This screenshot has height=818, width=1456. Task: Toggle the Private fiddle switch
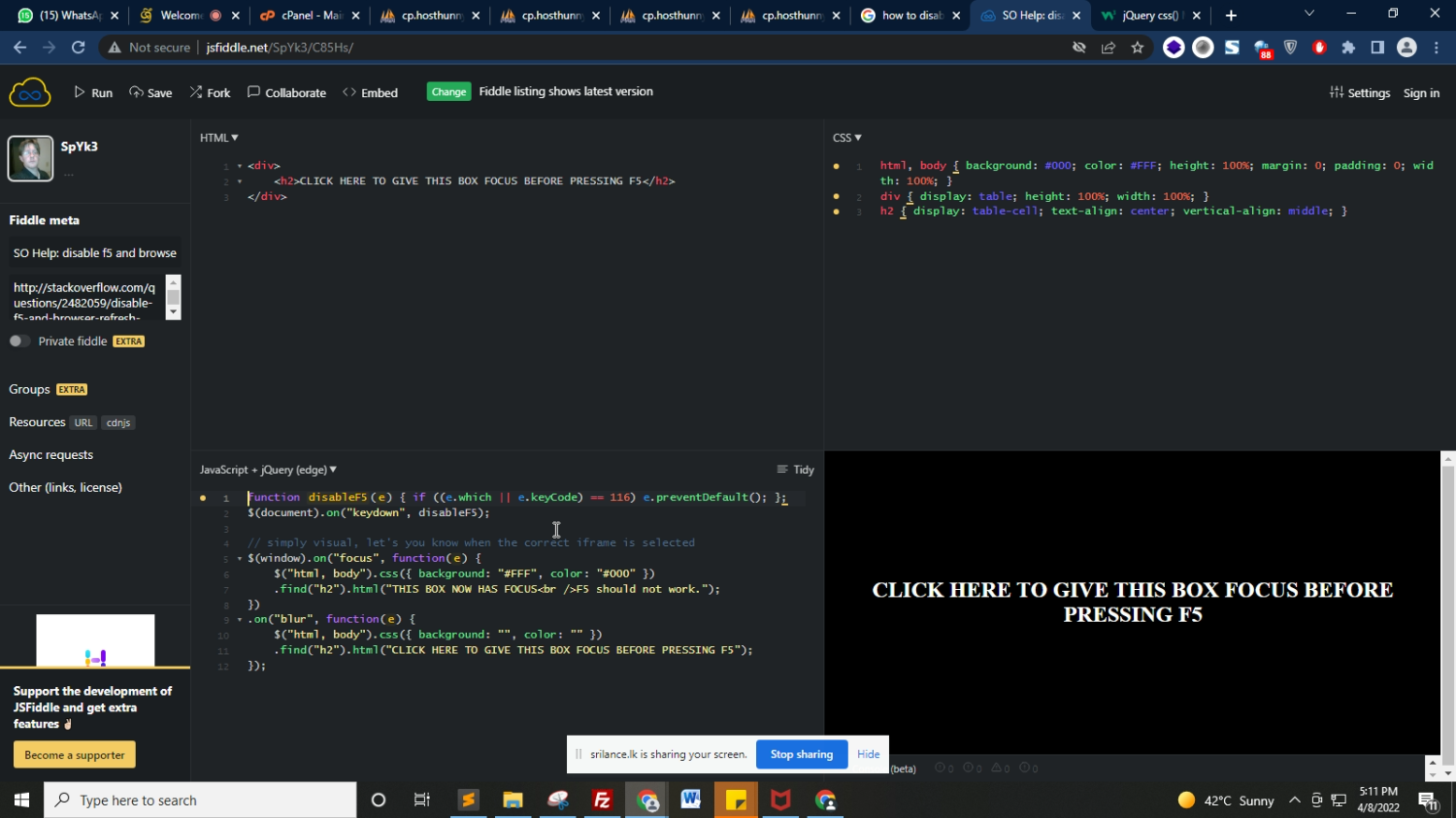(x=19, y=342)
